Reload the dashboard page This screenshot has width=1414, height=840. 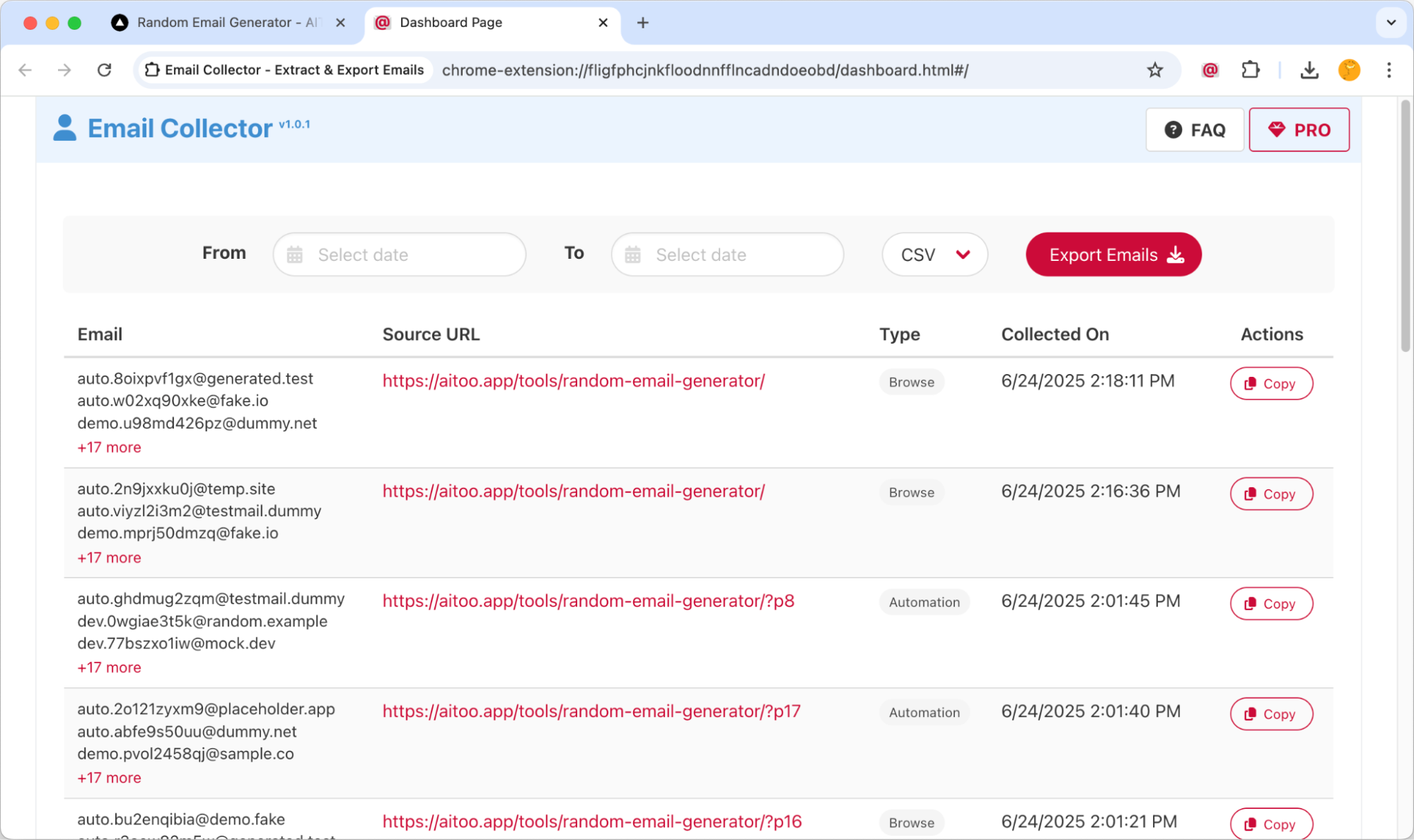click(x=105, y=70)
